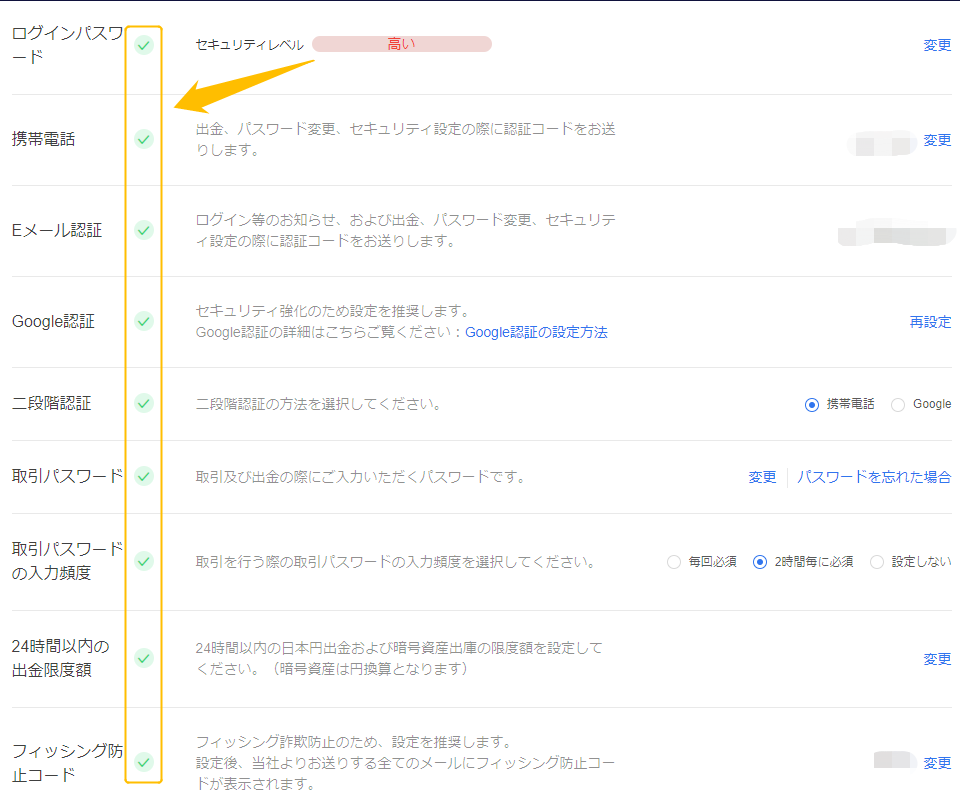
Task: Choose 設定しない password frequency
Action: pos(877,562)
